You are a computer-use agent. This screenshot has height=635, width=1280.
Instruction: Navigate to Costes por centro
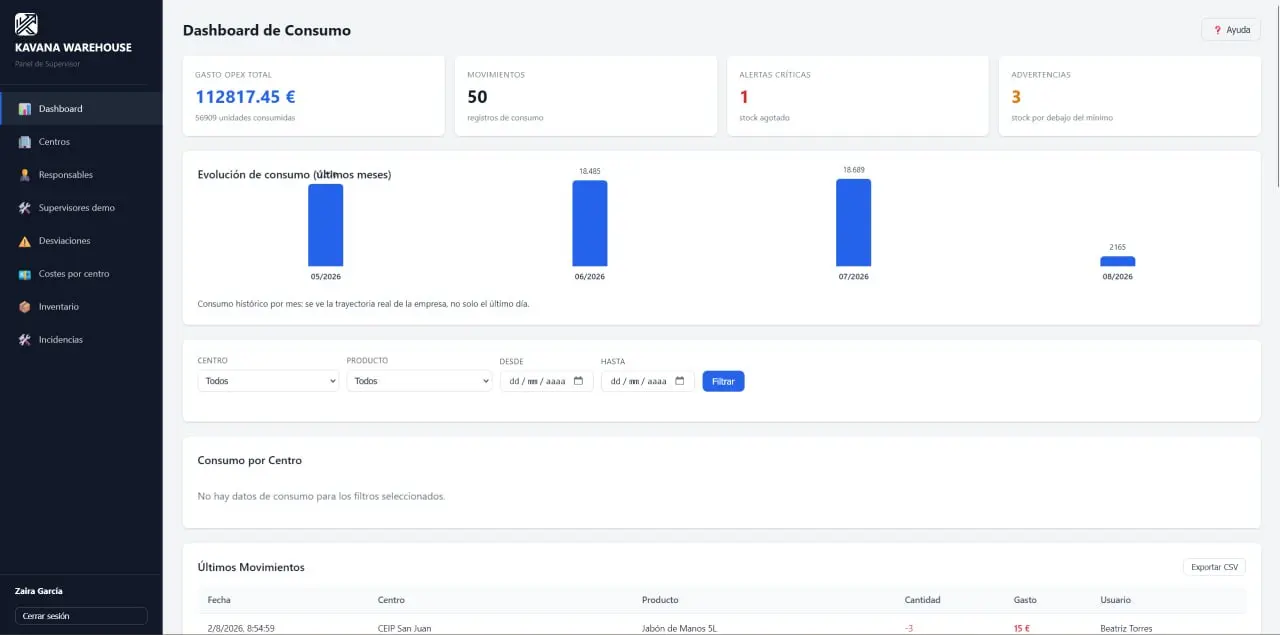click(81, 274)
